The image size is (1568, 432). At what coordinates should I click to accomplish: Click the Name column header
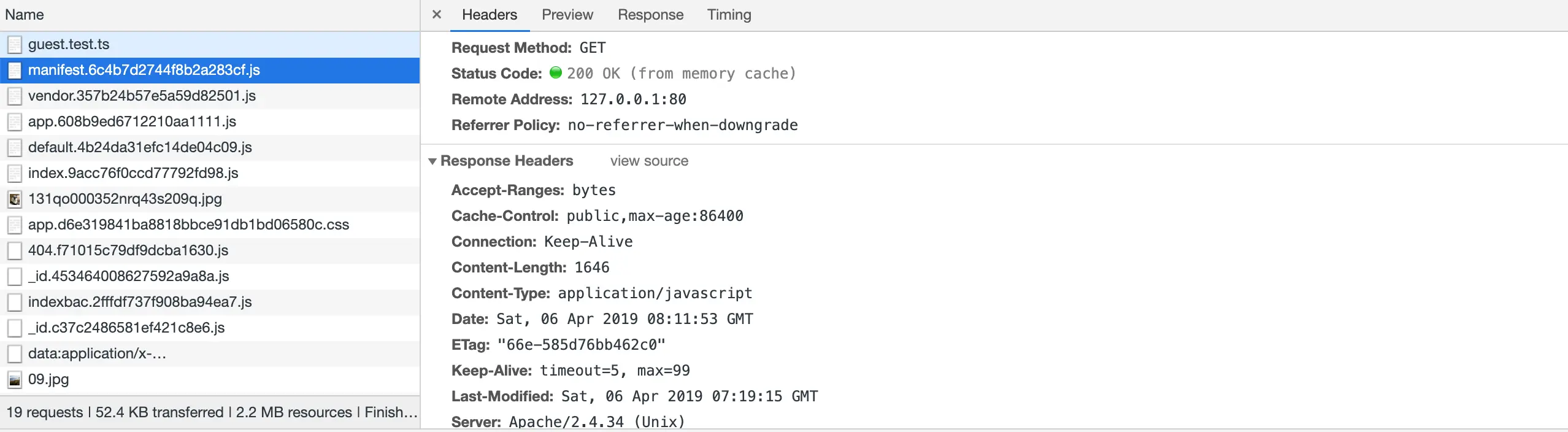click(25, 15)
